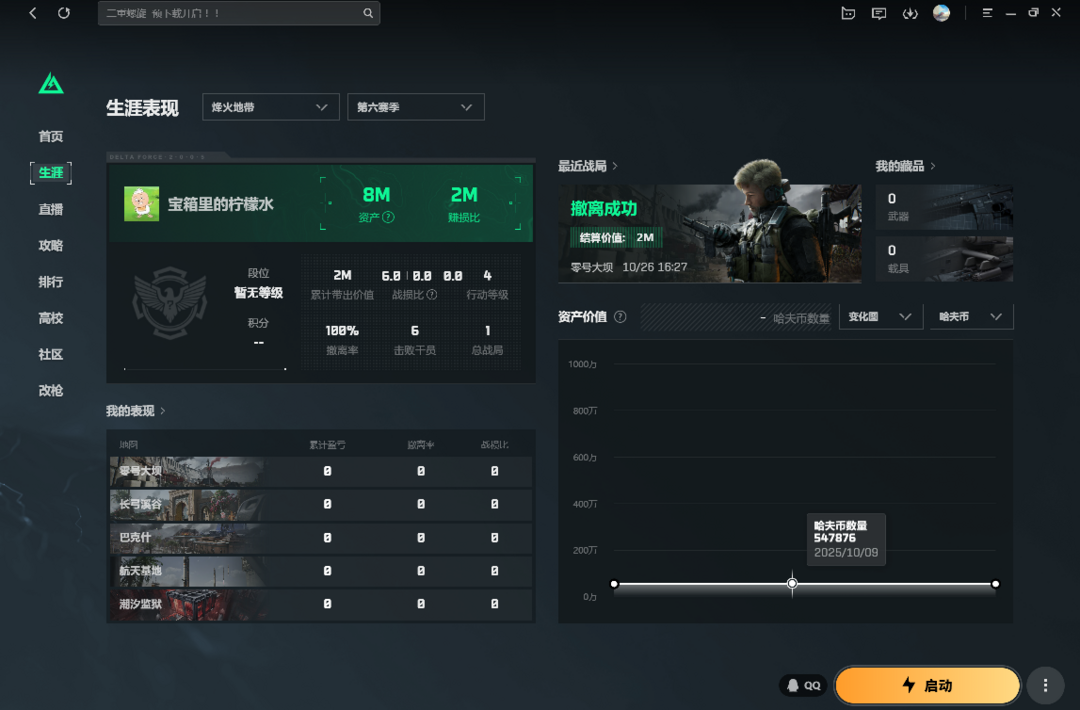Viewport: 1080px width, 710px height.
Task: Go to 首页 in the sidebar
Action: (x=51, y=137)
